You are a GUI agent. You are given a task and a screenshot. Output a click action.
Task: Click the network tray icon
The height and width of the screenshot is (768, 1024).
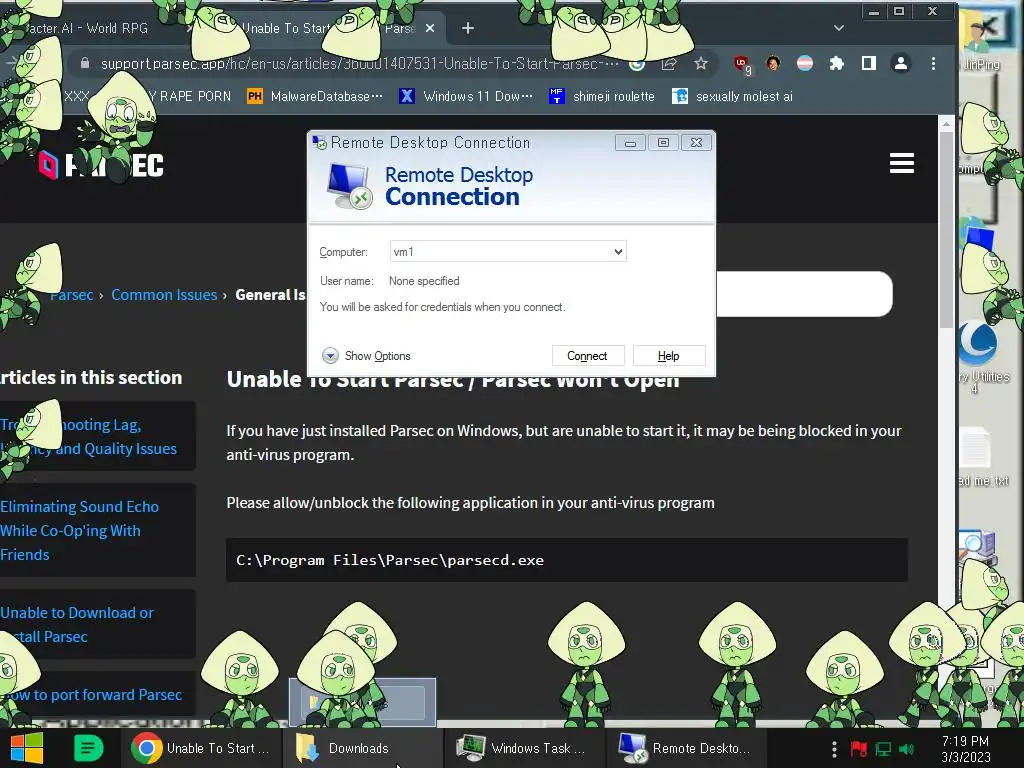click(884, 749)
